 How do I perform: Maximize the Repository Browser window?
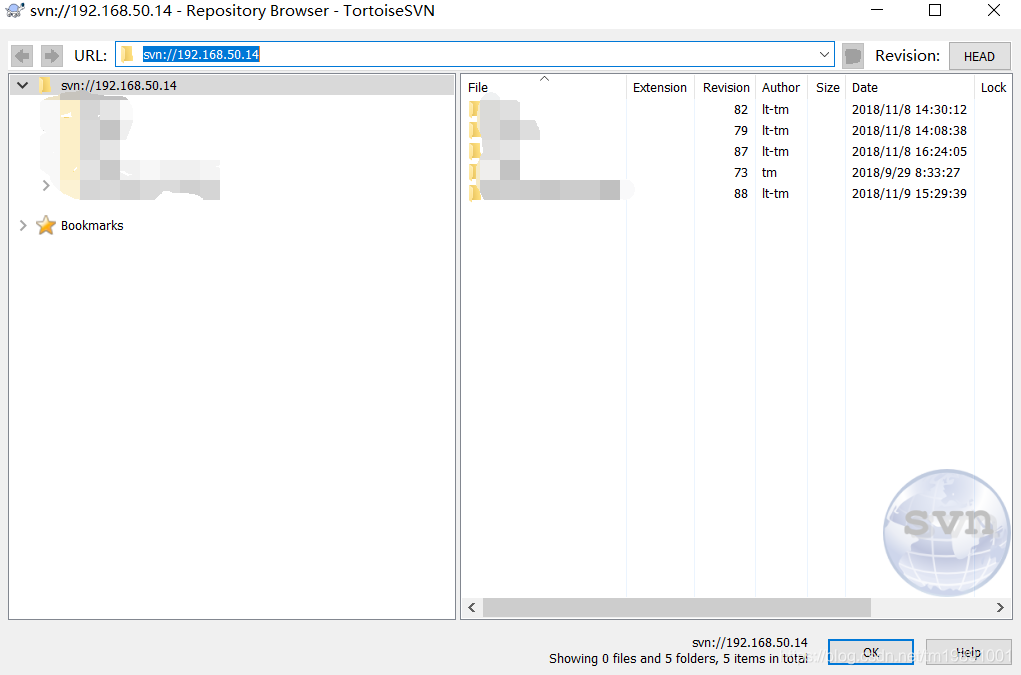tap(935, 10)
